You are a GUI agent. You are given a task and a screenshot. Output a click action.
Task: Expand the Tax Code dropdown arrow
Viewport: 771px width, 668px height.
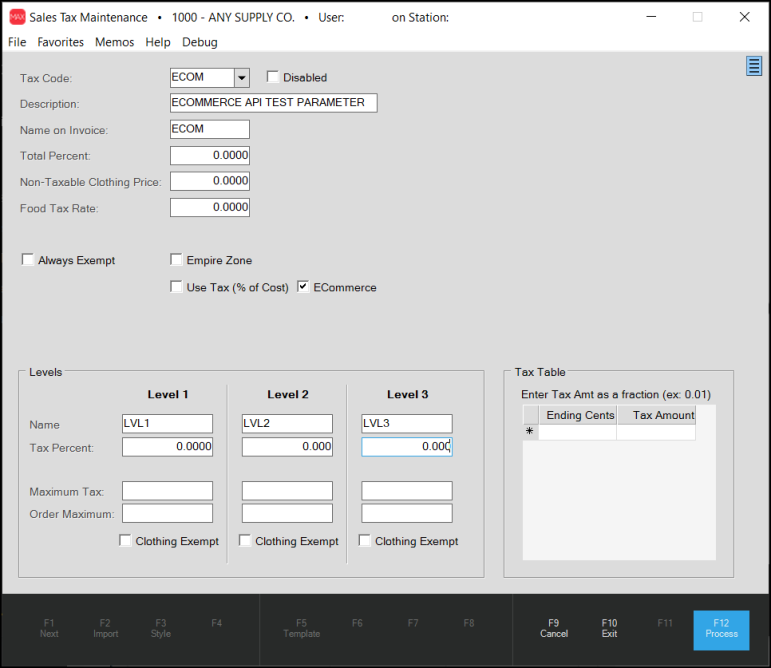tap(241, 78)
